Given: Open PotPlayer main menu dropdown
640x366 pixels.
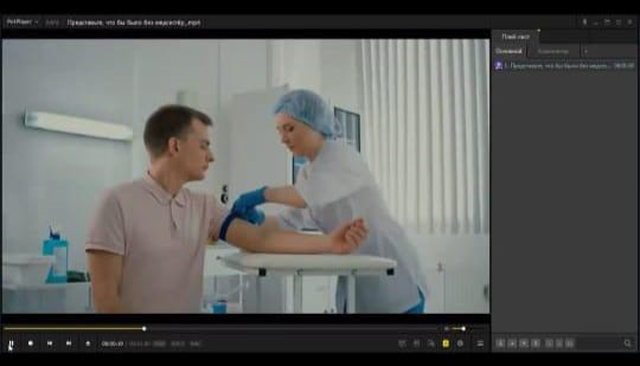Looking at the screenshot, I should click(x=22, y=22).
